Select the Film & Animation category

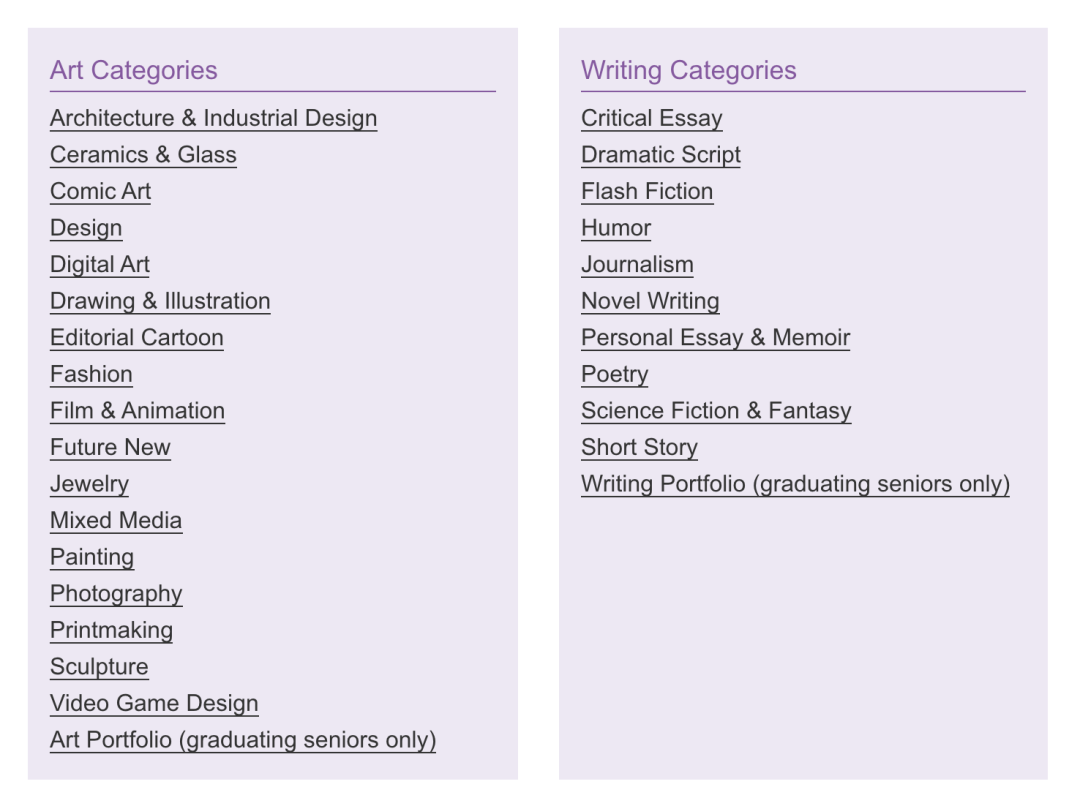pos(138,411)
